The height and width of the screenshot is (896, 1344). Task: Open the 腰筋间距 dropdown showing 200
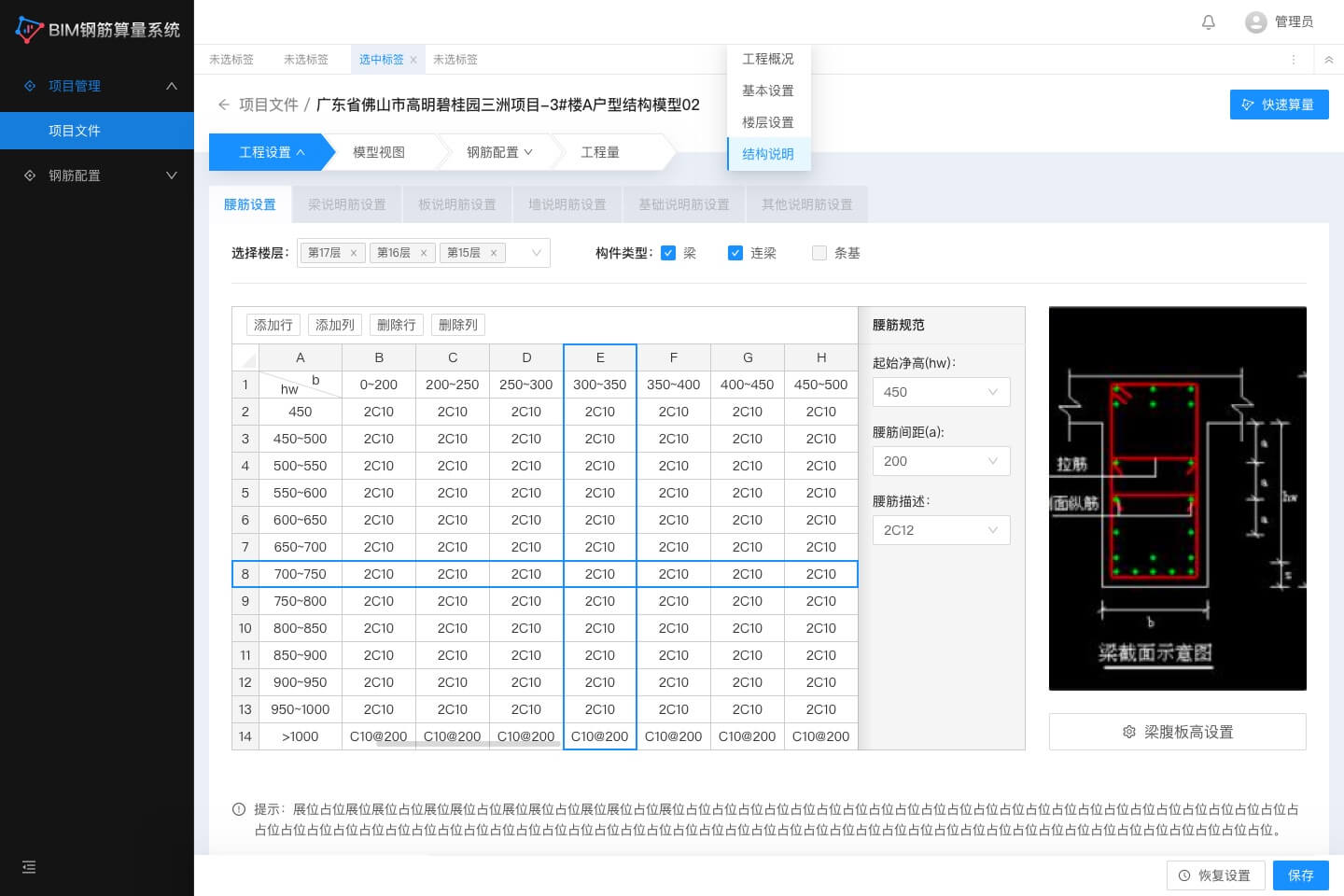point(941,461)
